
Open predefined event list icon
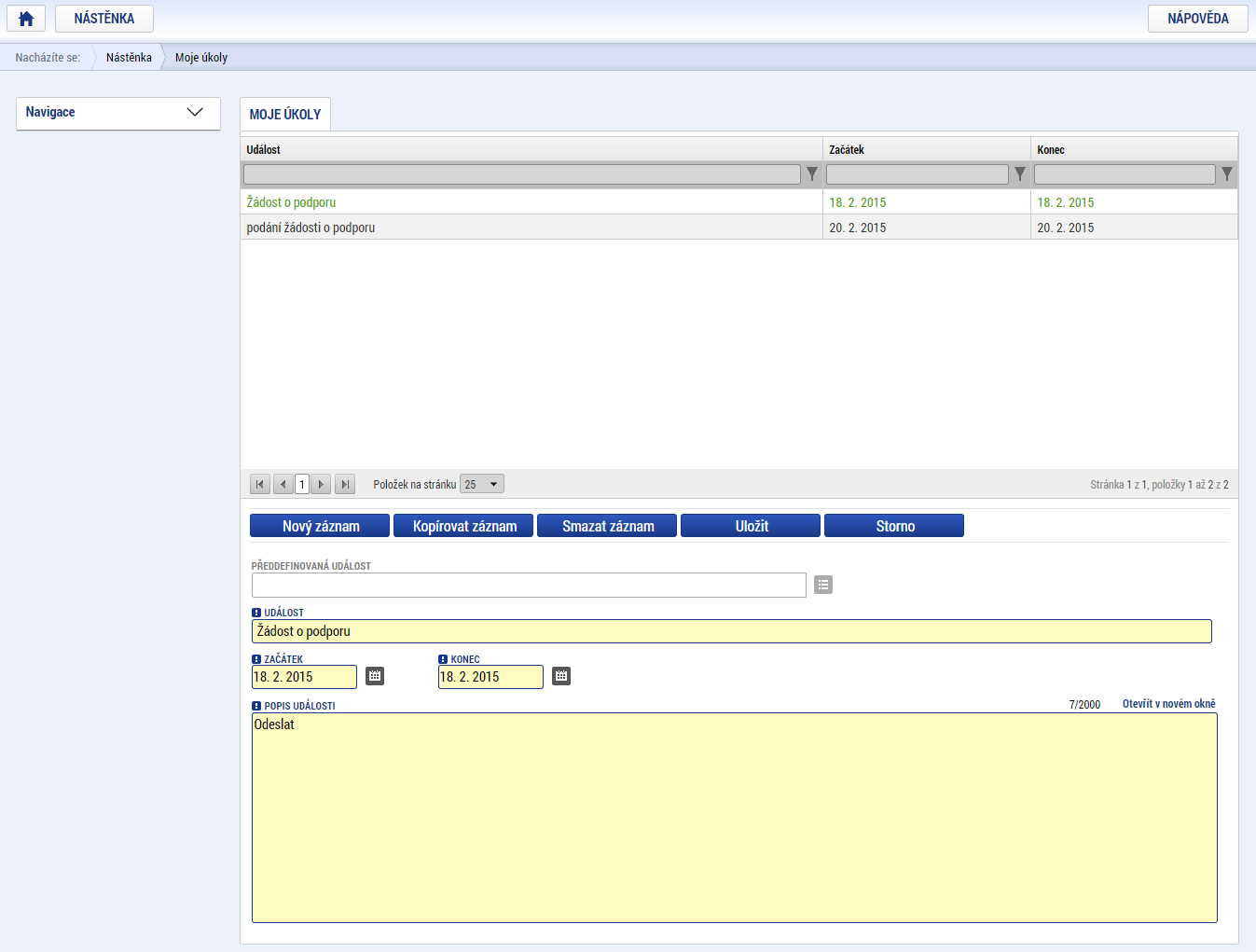822,585
